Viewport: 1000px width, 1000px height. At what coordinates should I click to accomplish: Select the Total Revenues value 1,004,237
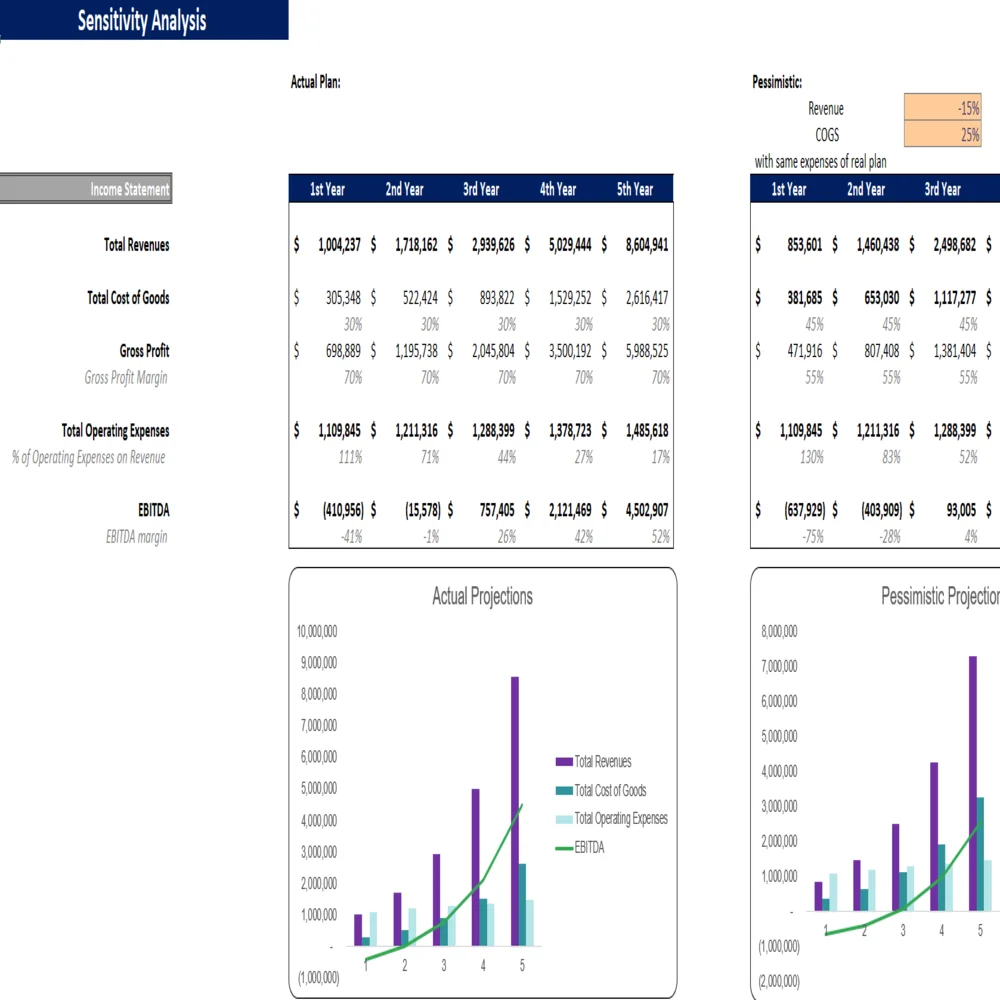337,244
